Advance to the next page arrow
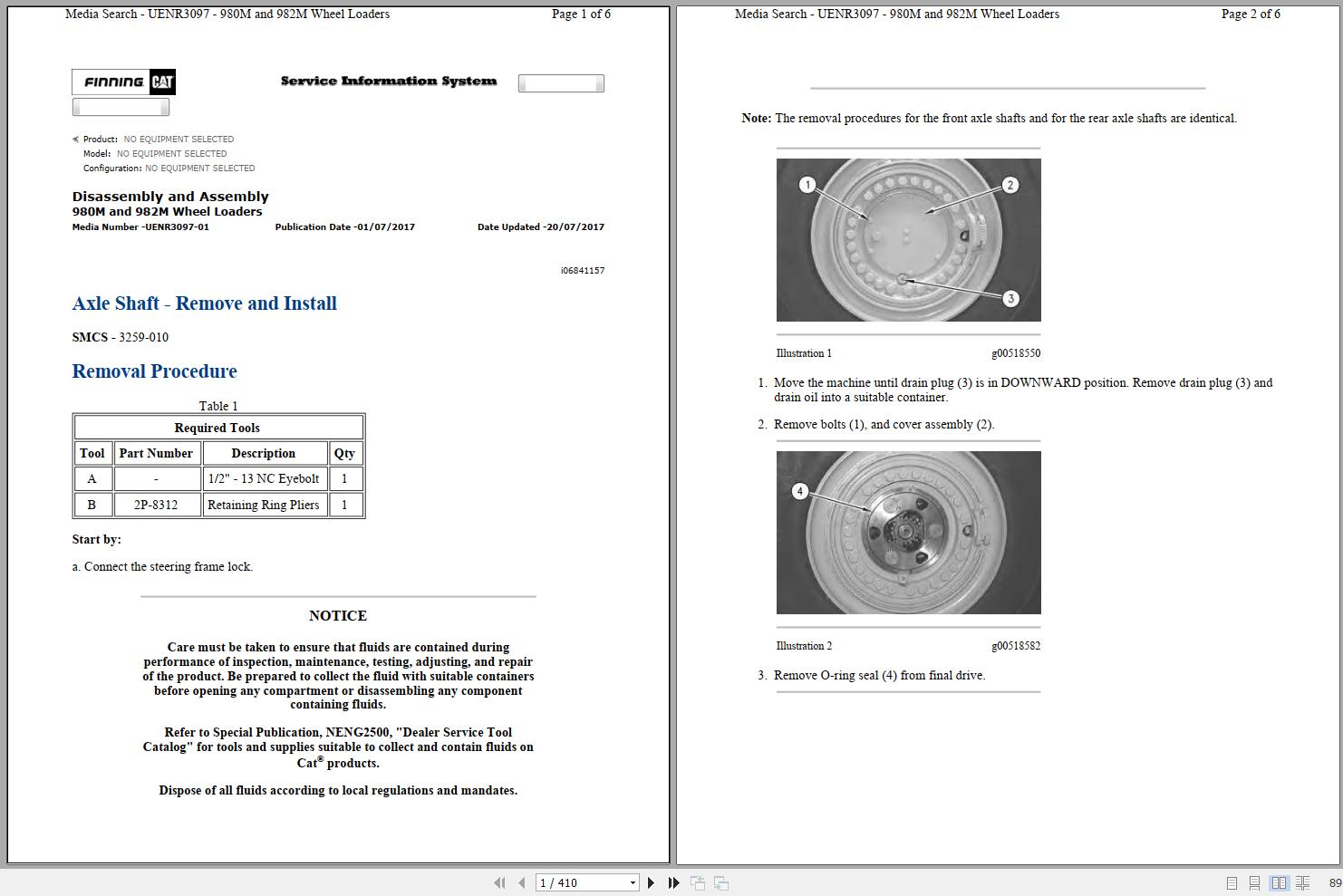 (x=651, y=882)
